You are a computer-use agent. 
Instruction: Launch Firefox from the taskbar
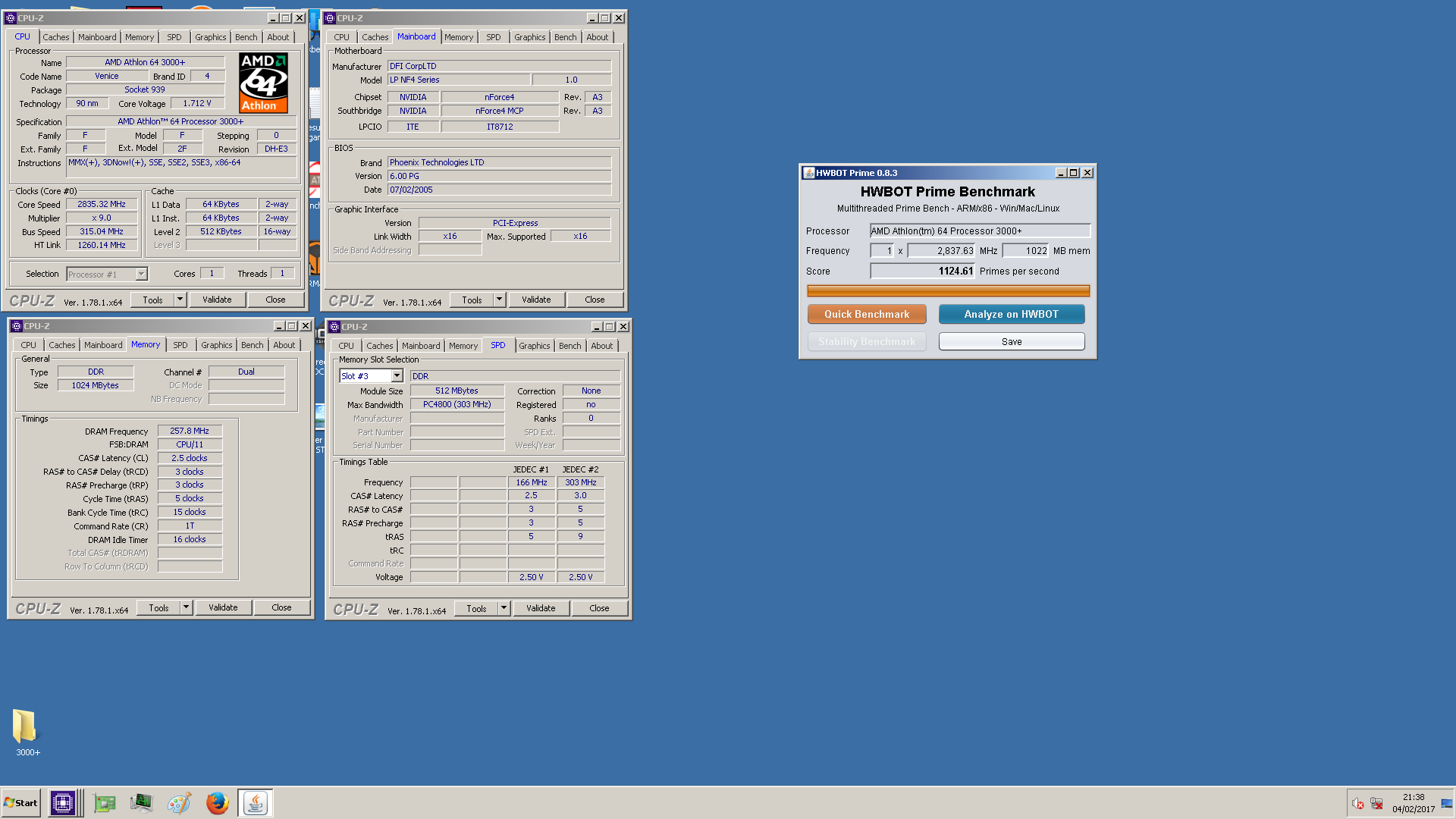(217, 802)
